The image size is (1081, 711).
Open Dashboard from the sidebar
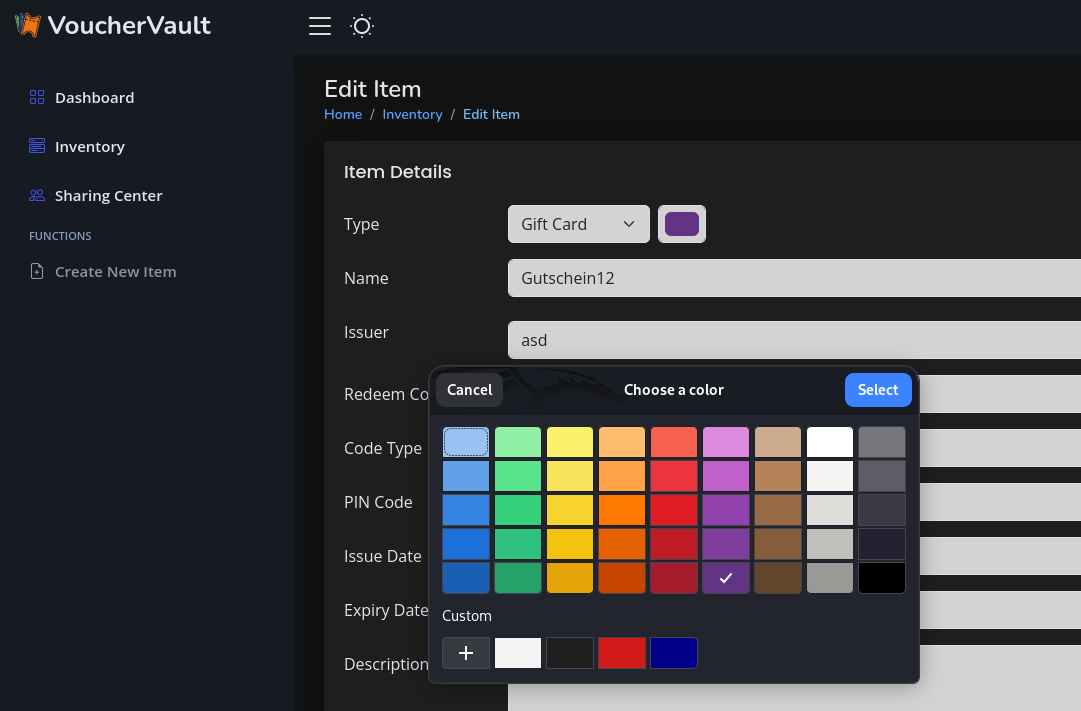point(94,98)
